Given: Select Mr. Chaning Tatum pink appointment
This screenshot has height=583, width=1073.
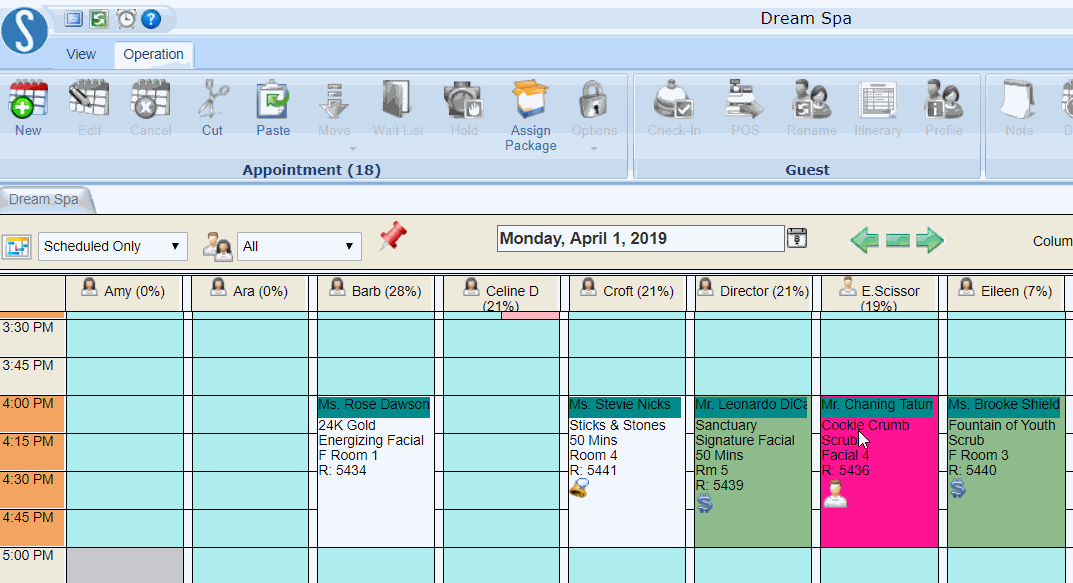Looking at the screenshot, I should click(x=879, y=471).
